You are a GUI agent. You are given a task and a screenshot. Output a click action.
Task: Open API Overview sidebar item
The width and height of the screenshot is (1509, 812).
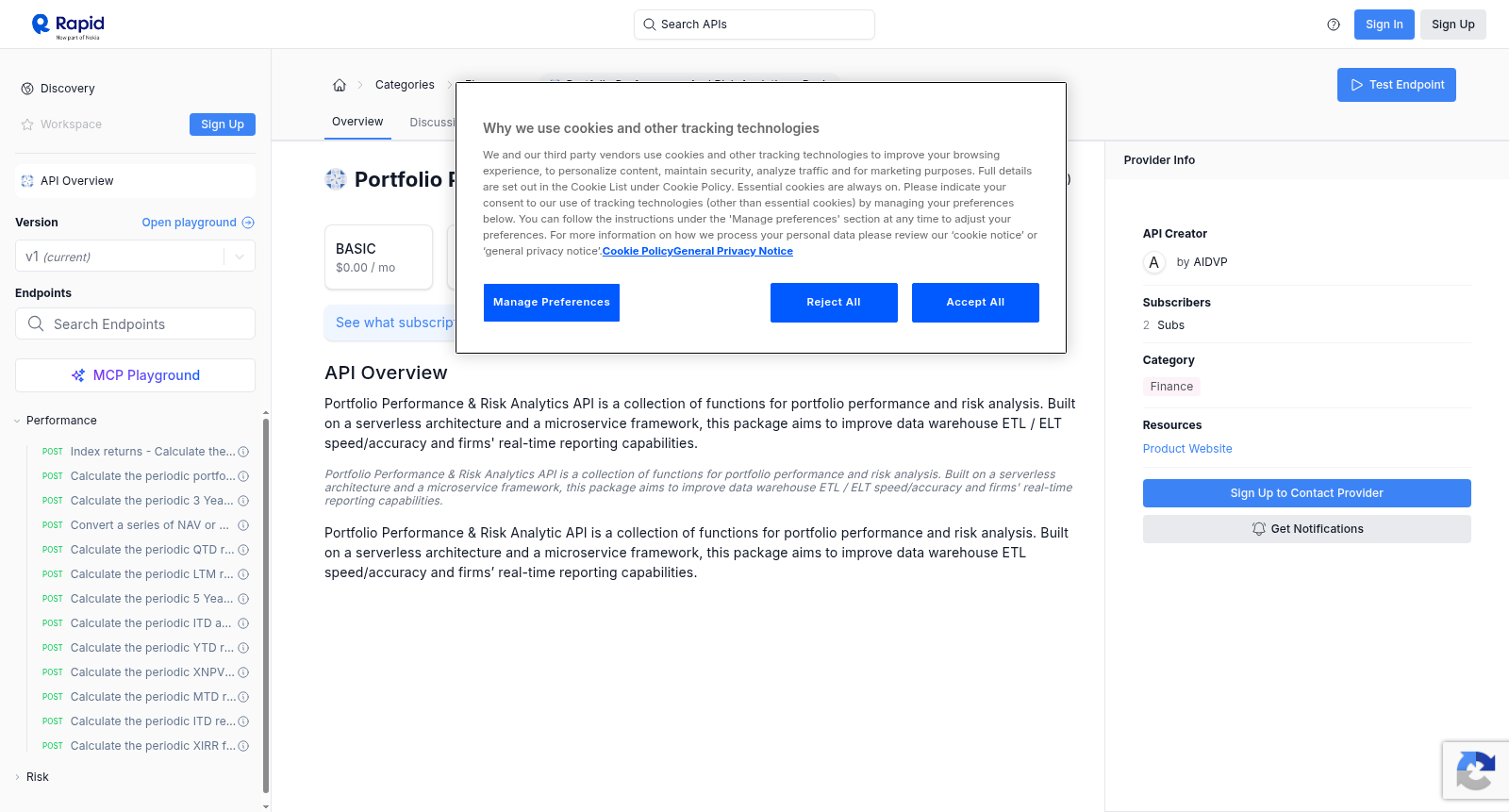click(135, 181)
